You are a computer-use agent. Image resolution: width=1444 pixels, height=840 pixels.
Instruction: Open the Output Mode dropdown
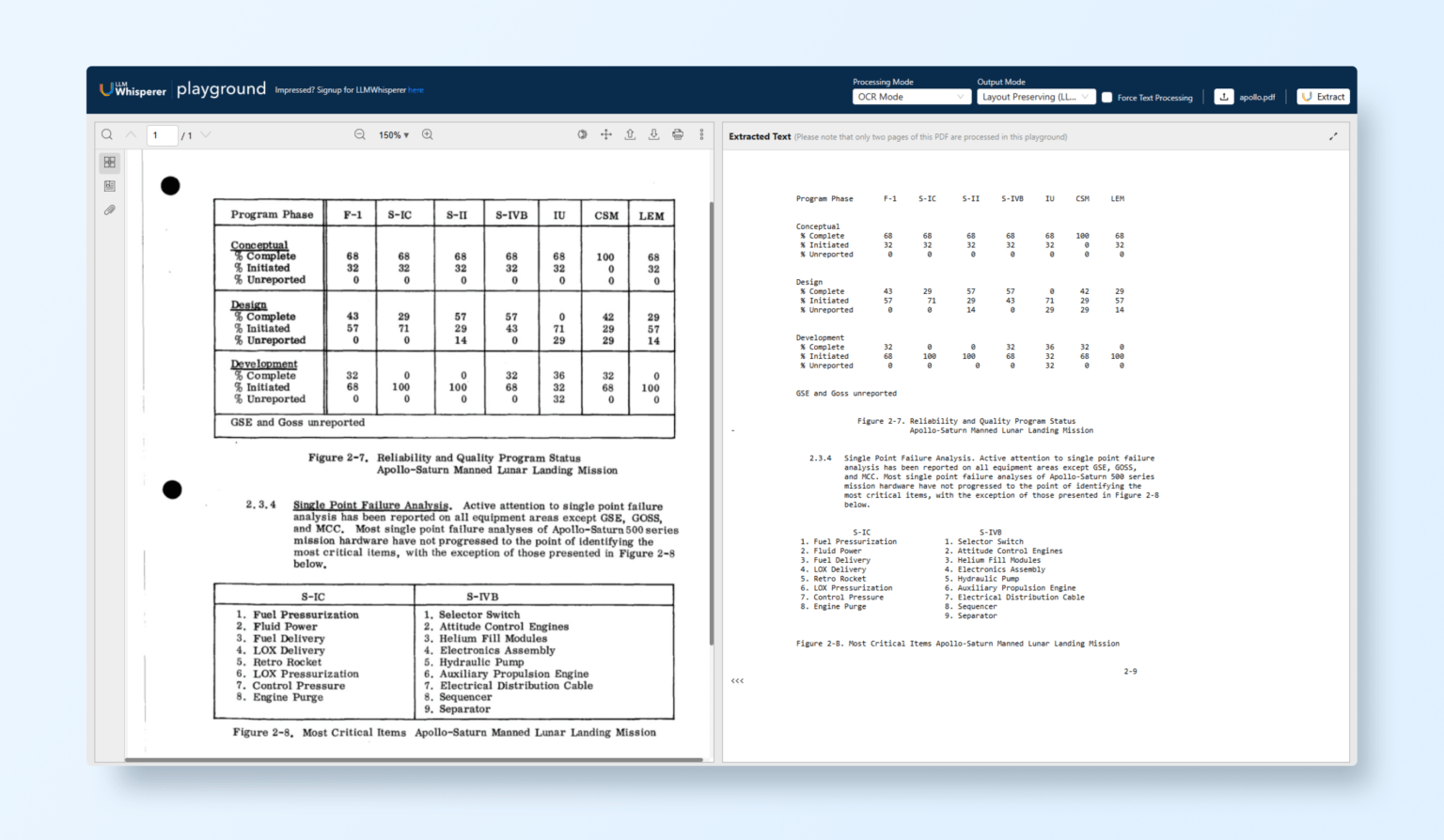click(1035, 96)
